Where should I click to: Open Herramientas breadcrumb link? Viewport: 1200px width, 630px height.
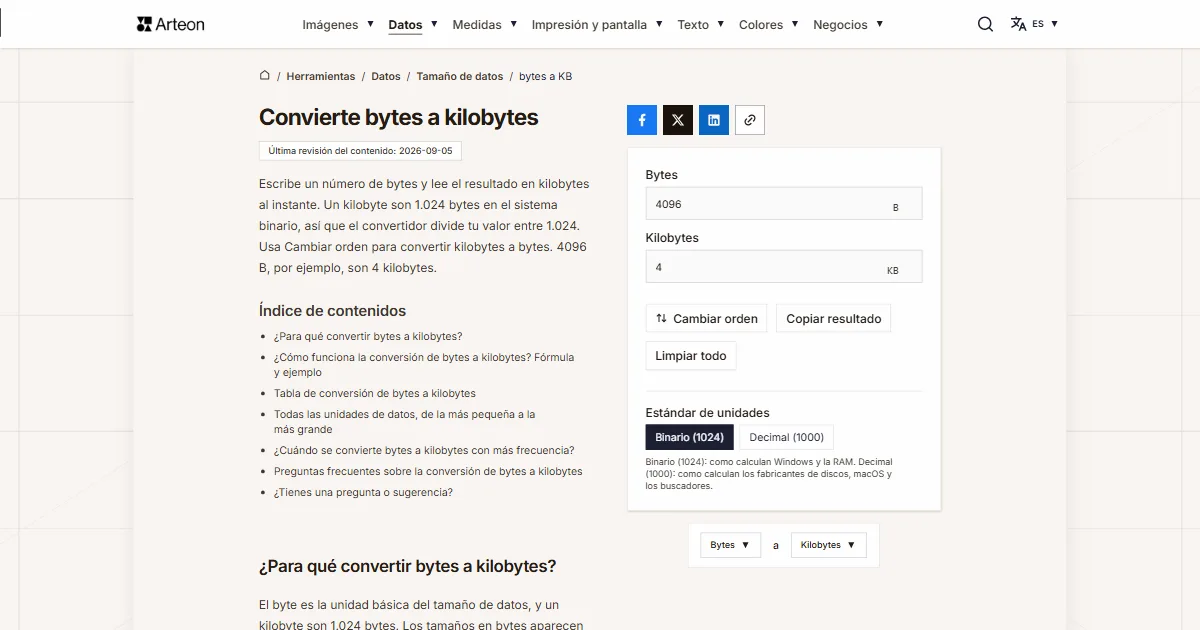[x=321, y=76]
